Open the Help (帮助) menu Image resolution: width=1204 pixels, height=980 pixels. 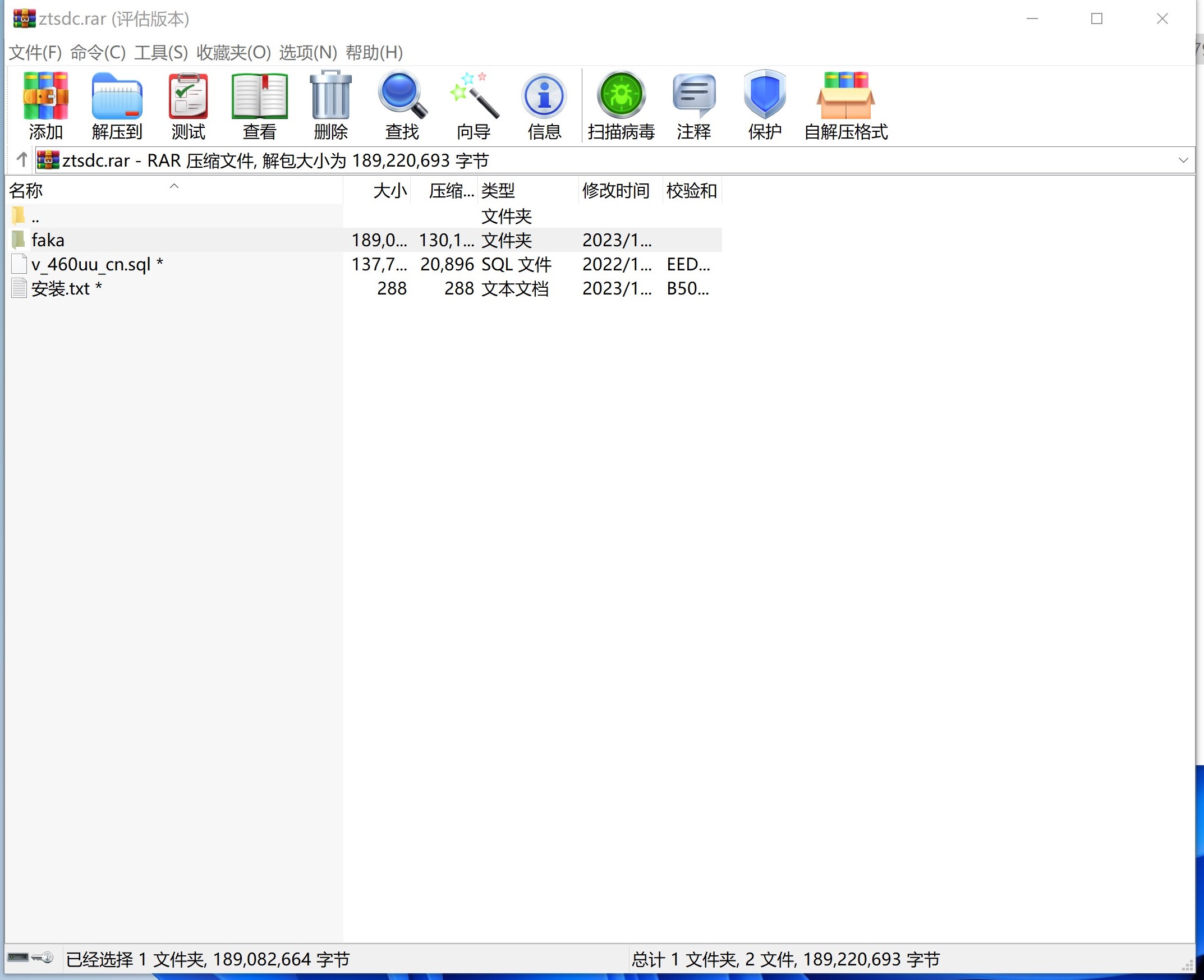pyautogui.click(x=374, y=53)
